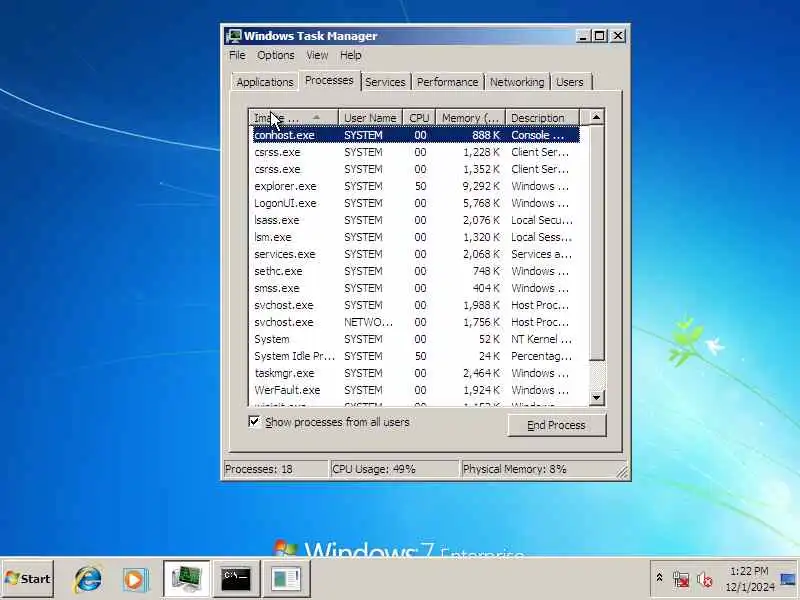Click the Processes: 18 status entry
The image size is (800, 600).
click(x=276, y=469)
